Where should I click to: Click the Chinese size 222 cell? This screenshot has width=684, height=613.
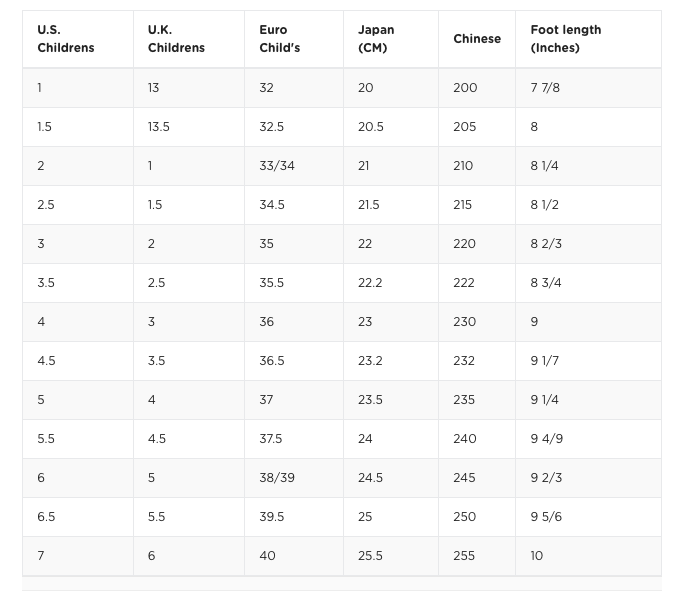click(x=464, y=283)
